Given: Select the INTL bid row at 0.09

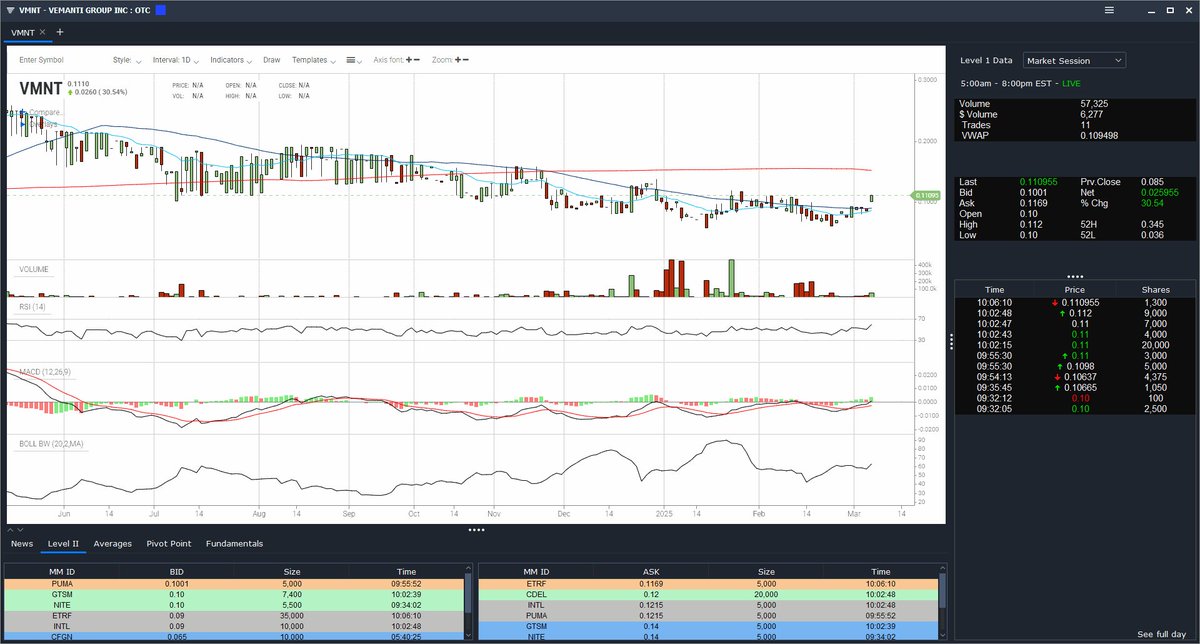Looking at the screenshot, I should (x=234, y=626).
